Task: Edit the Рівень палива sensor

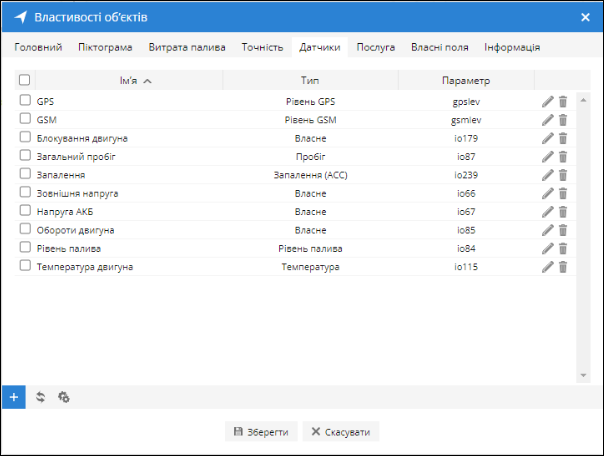Action: tap(548, 248)
